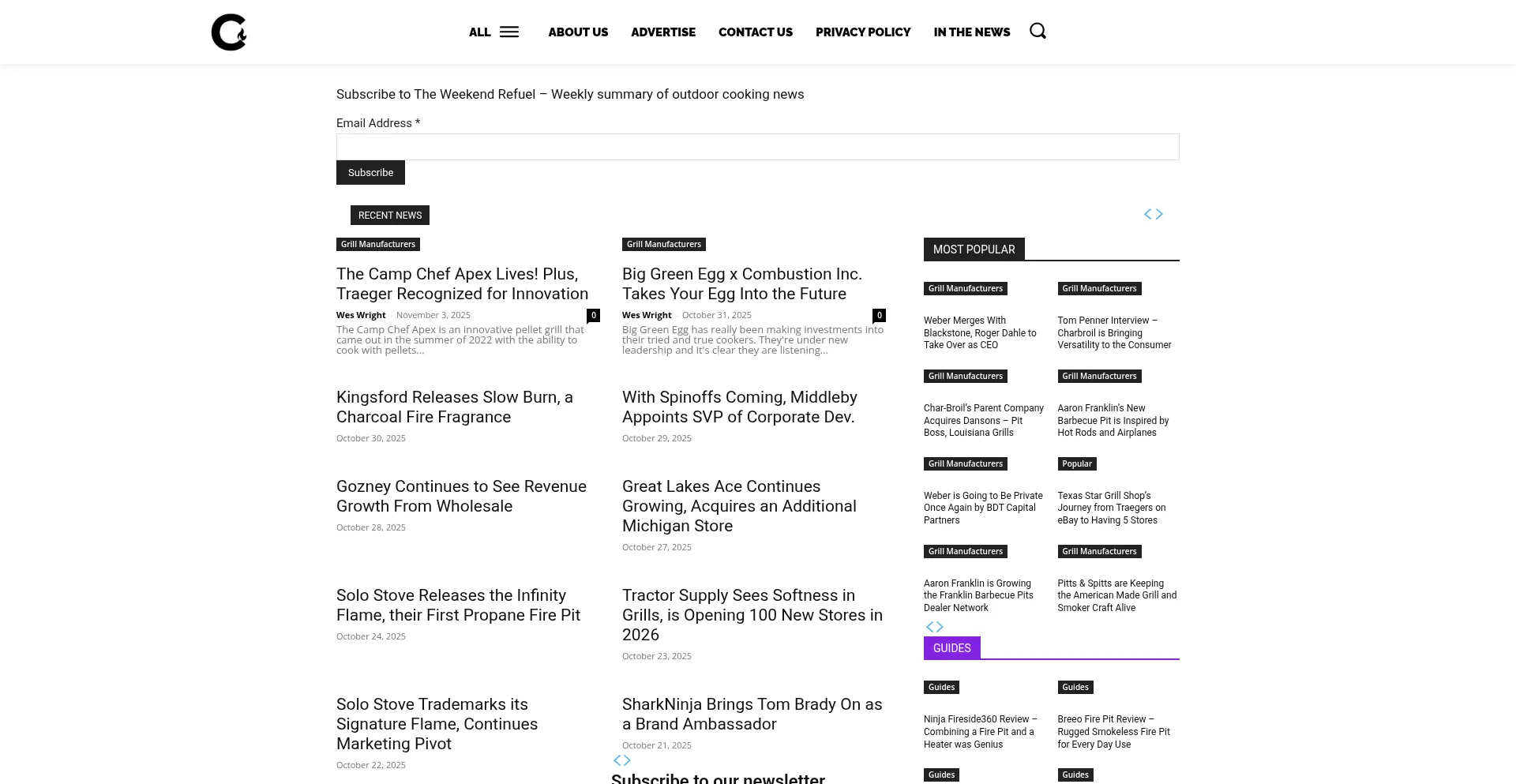The height and width of the screenshot is (784, 1516).
Task: Open the Advertise menu item
Action: point(663,32)
